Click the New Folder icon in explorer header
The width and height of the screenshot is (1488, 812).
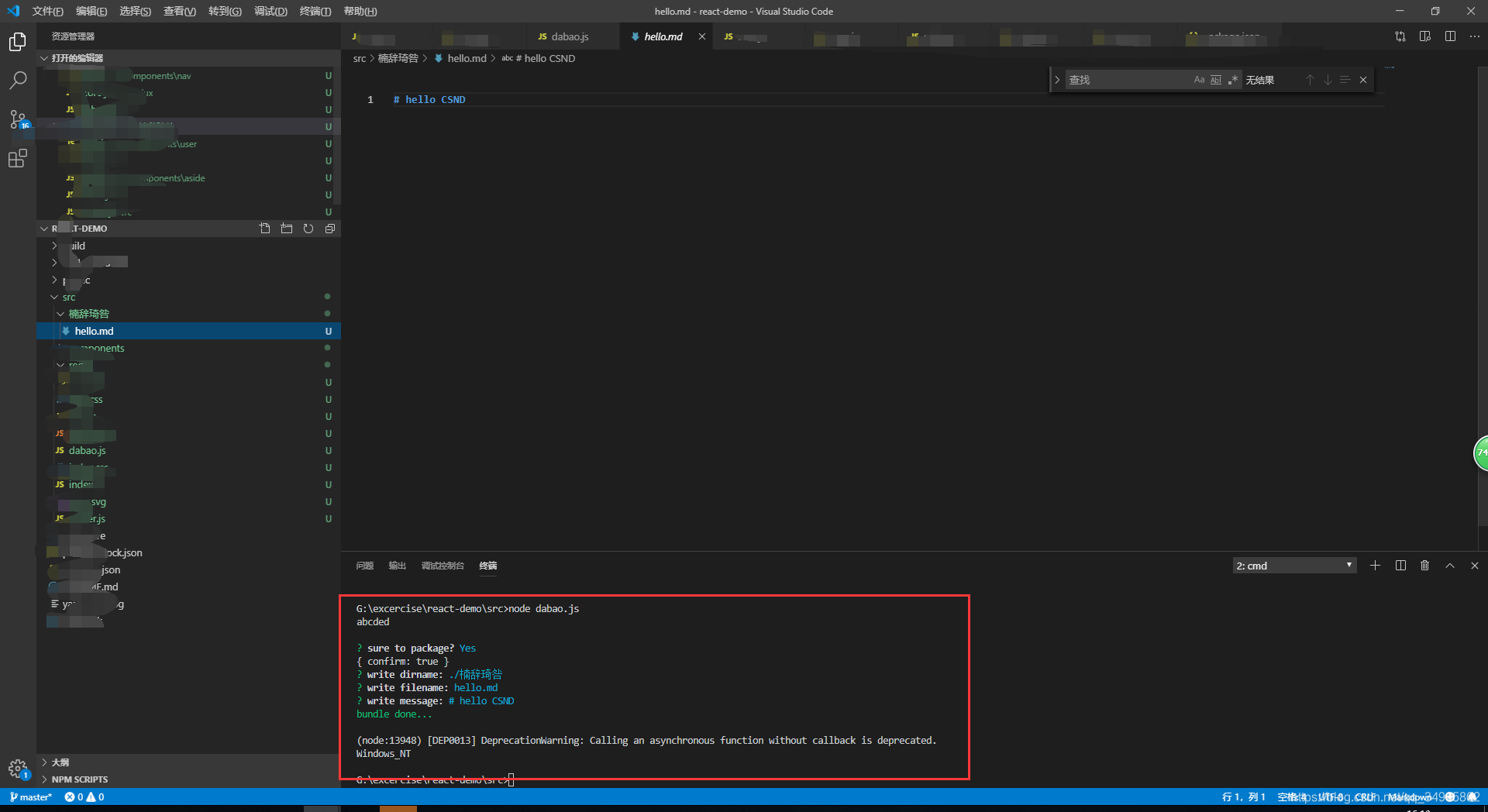287,229
